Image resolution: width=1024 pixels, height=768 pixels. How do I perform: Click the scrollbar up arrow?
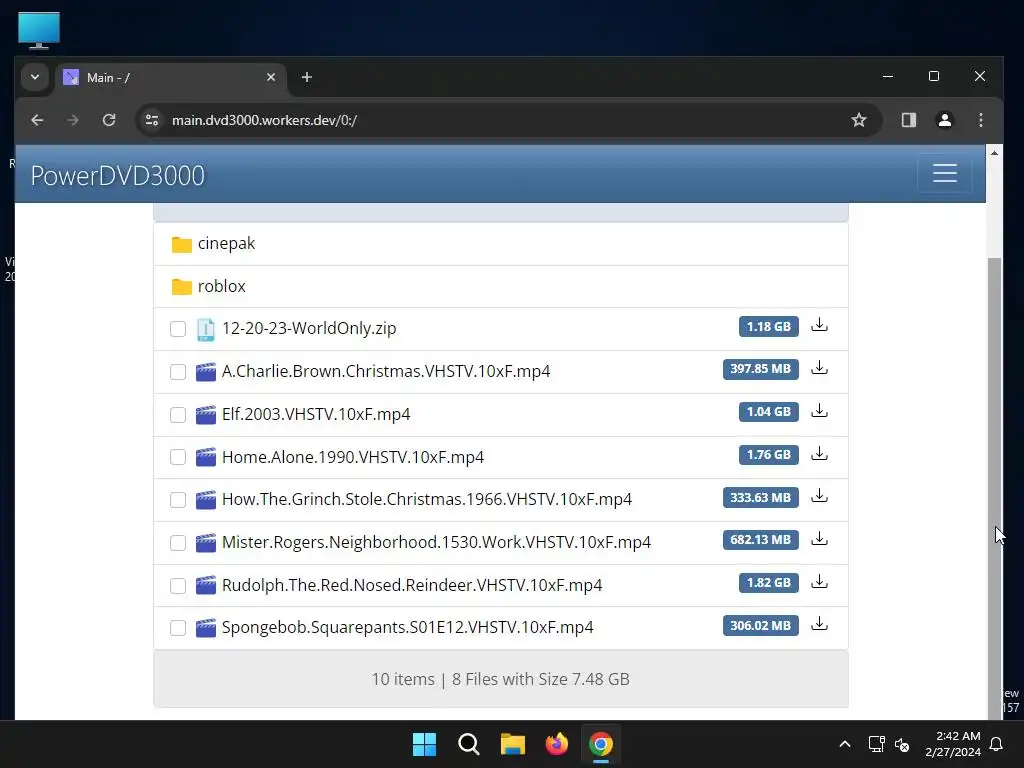(994, 153)
